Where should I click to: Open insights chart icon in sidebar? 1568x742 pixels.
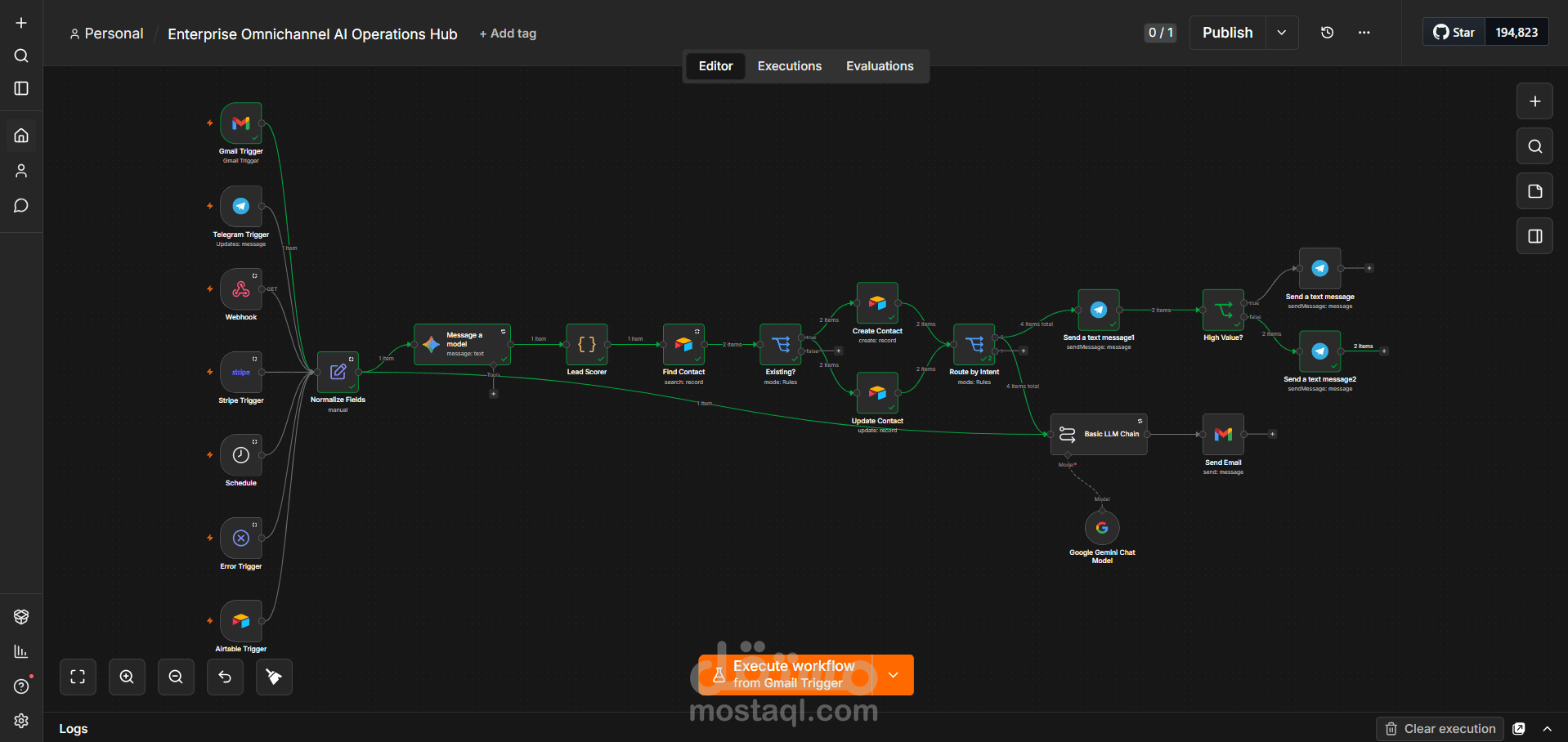point(21,651)
